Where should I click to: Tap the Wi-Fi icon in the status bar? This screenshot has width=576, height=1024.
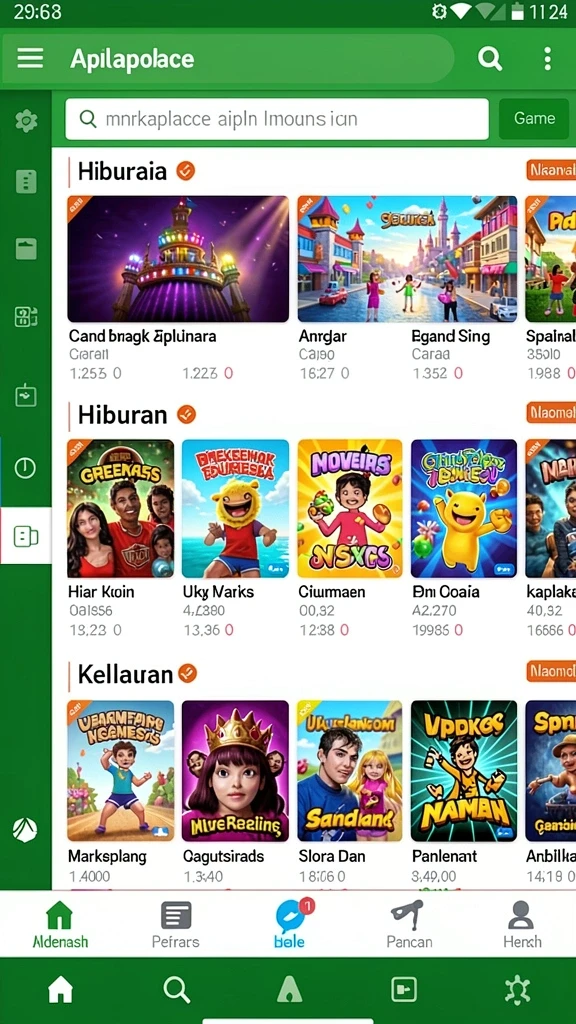(462, 12)
